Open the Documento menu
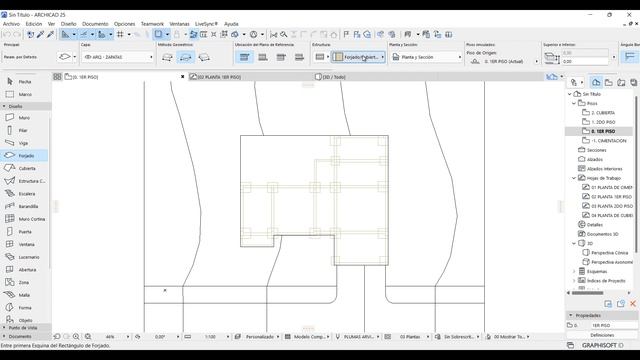Image resolution: width=640 pixels, height=360 pixels. point(95,24)
